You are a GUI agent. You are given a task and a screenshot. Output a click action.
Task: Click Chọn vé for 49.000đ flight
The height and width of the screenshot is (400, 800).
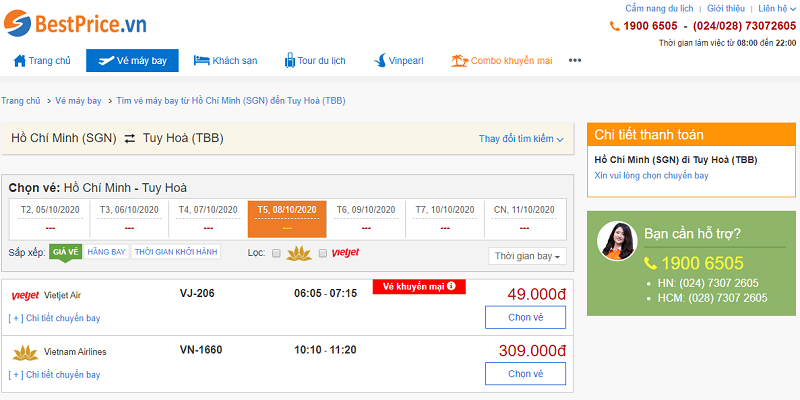pyautogui.click(x=526, y=317)
